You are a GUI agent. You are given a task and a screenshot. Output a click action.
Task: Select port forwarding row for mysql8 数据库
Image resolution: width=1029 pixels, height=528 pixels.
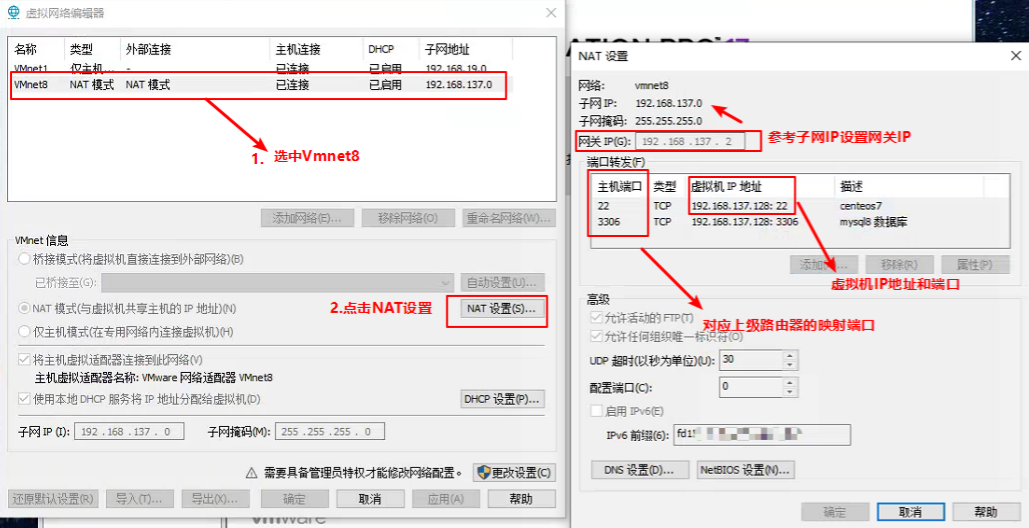tap(799, 222)
